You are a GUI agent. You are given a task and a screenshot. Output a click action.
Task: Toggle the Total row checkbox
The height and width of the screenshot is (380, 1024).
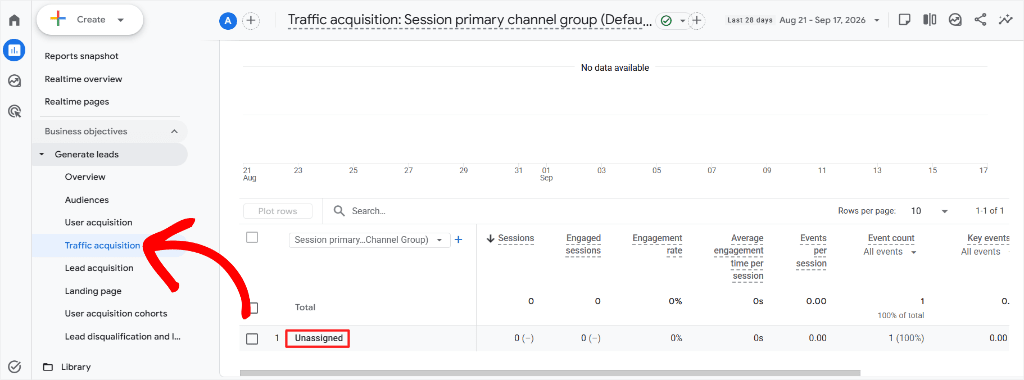[252, 307]
